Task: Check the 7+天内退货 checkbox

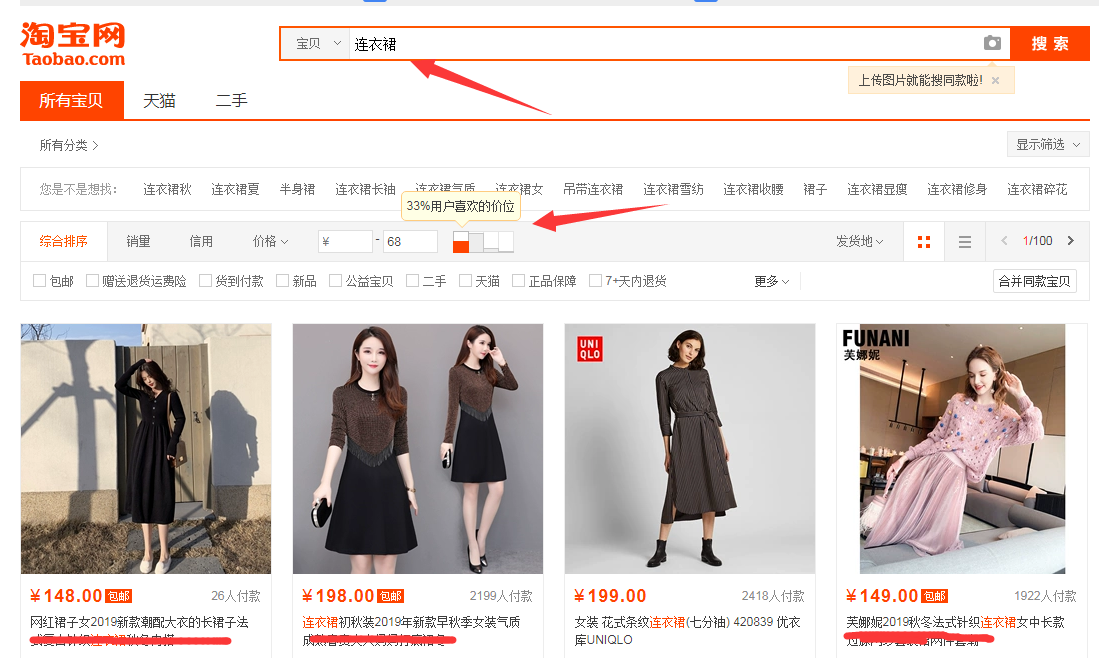Action: point(595,281)
